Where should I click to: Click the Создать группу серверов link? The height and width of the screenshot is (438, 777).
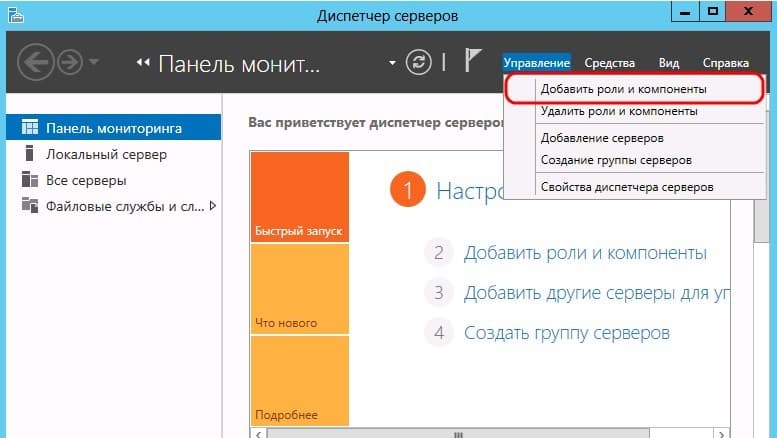tap(567, 333)
